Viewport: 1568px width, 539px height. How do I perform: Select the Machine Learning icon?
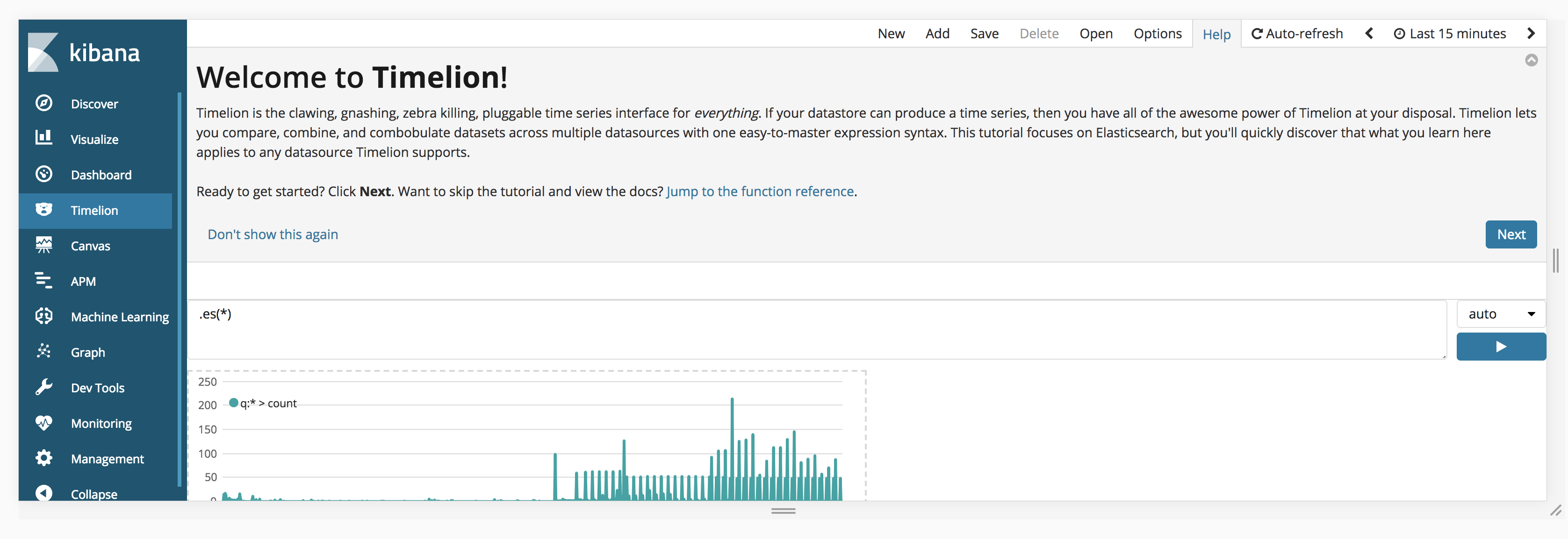[x=43, y=316]
